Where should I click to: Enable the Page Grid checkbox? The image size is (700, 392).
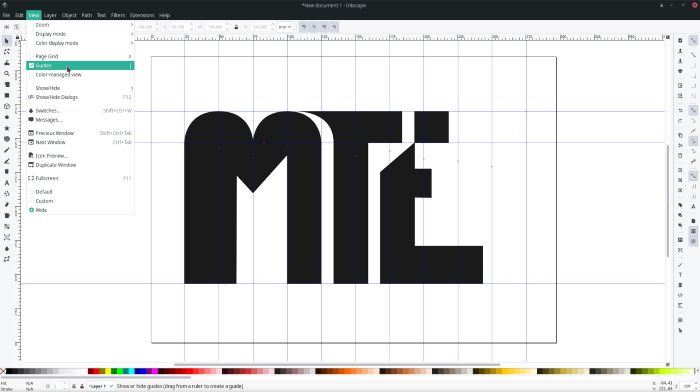(31, 56)
